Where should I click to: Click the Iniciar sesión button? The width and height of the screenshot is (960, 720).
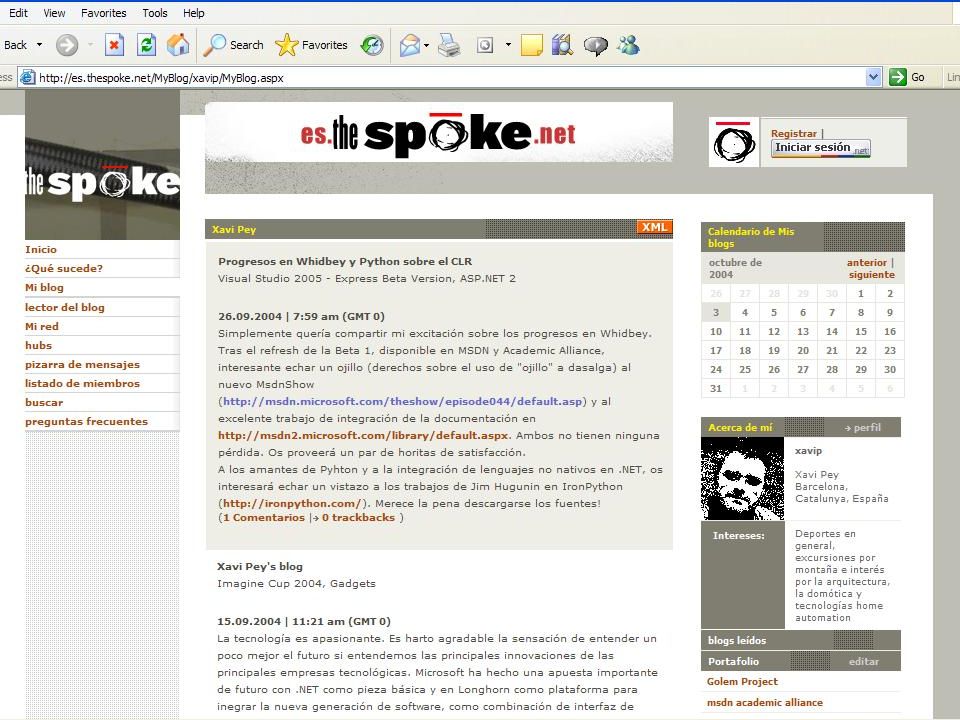coord(820,148)
